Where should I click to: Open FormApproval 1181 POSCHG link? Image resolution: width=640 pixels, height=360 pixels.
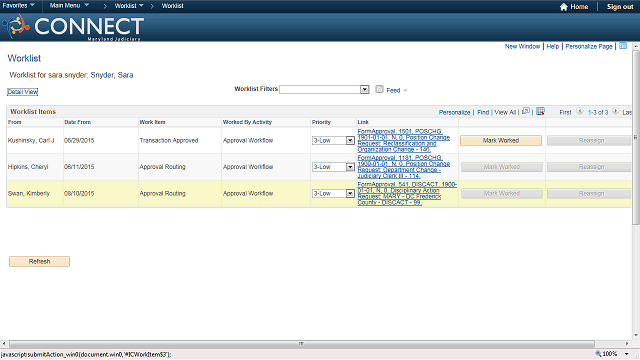tap(404, 167)
